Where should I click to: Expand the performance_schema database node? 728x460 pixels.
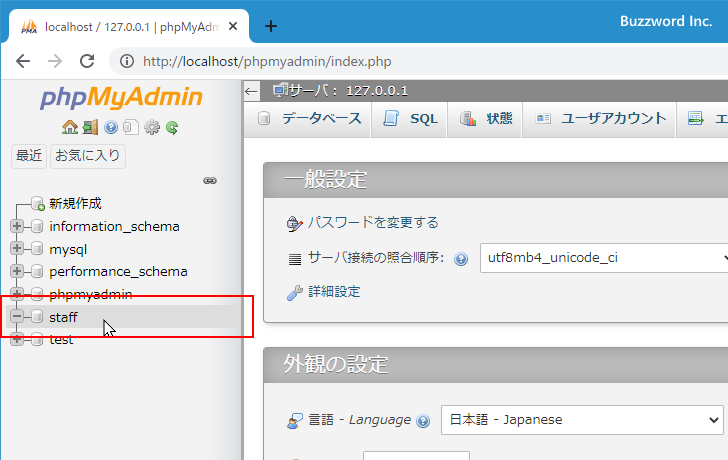pos(17,271)
